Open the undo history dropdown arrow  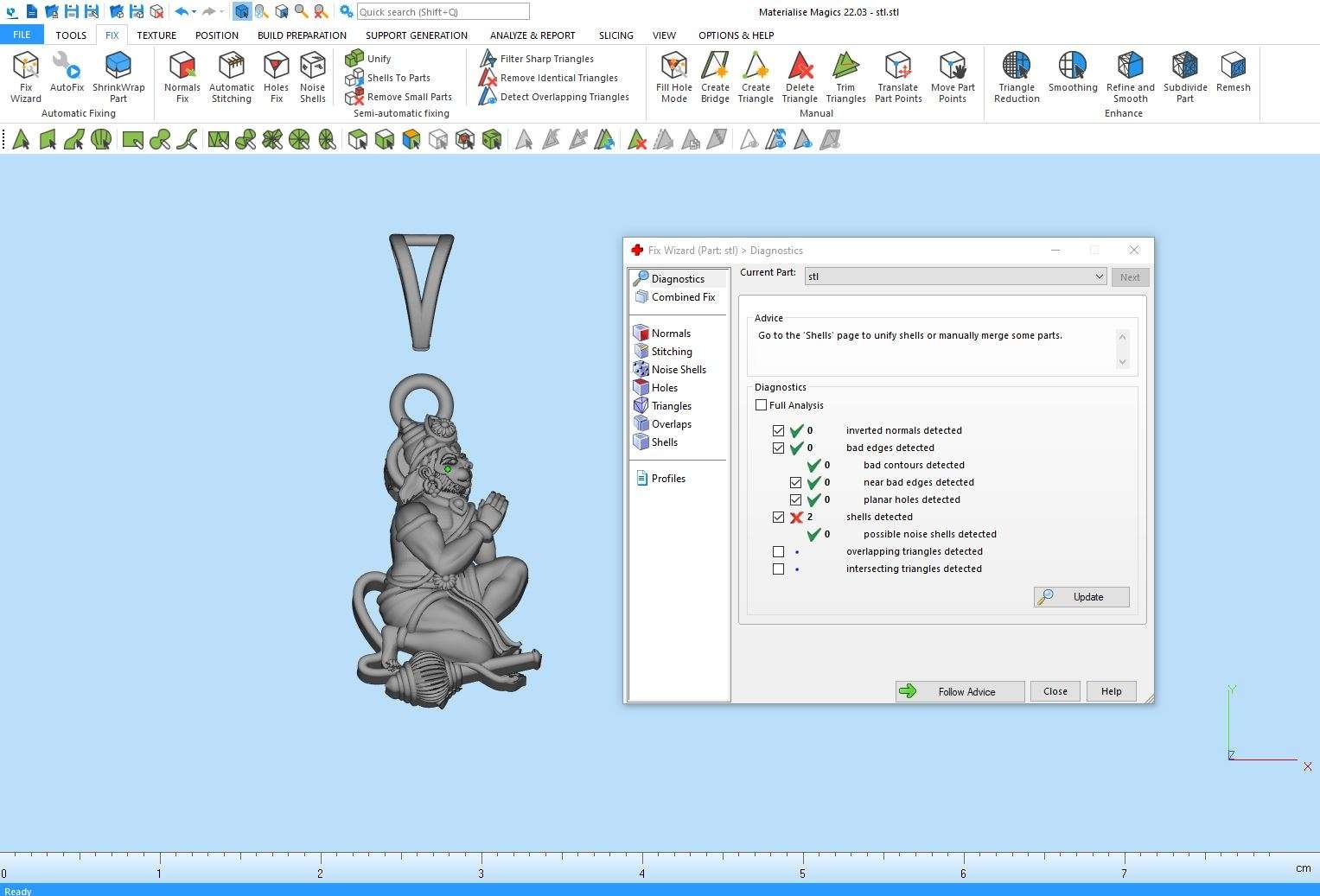(194, 12)
